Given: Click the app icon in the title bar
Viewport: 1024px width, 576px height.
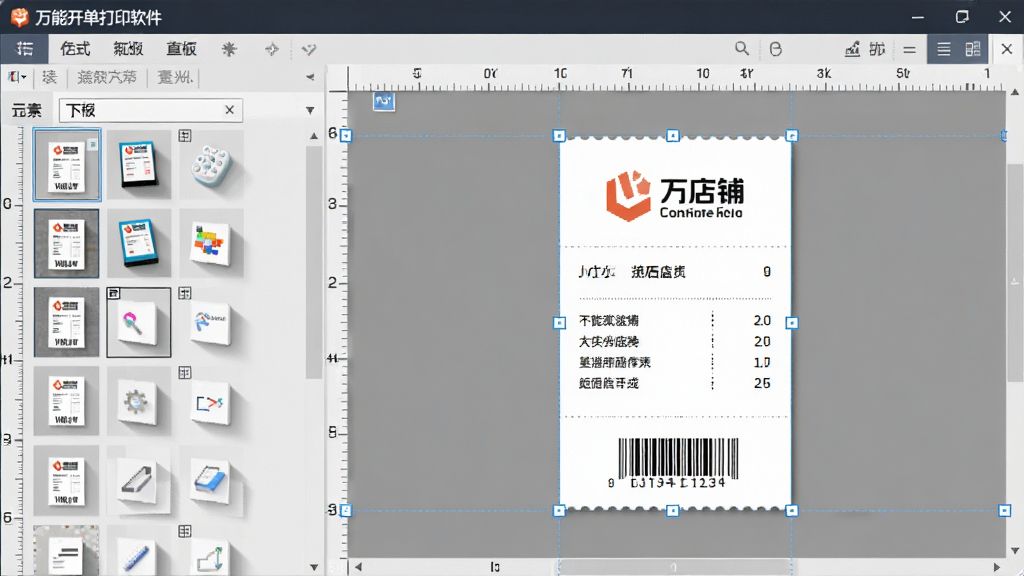Looking at the screenshot, I should pos(20,17).
